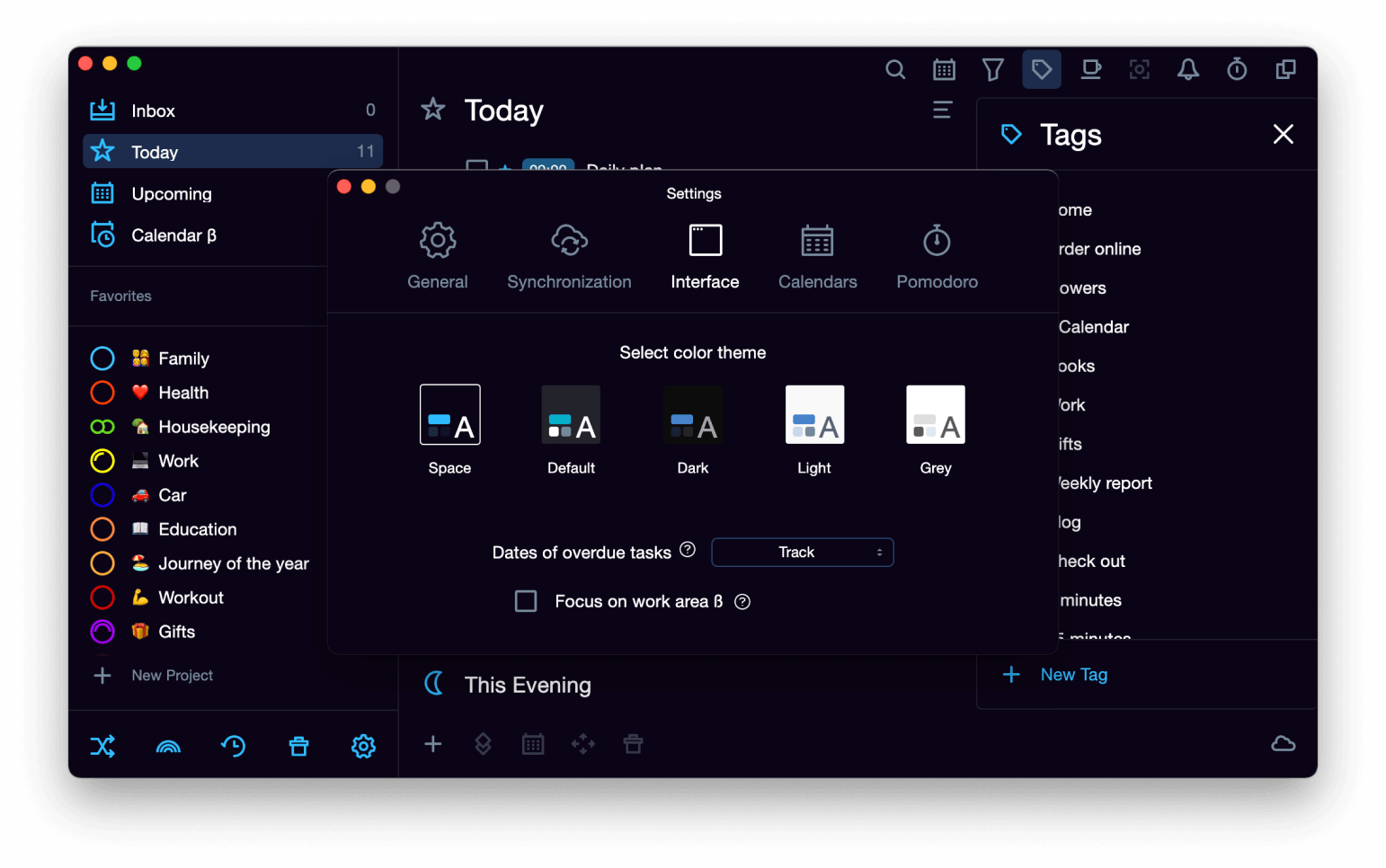The image size is (1386, 868).
Task: Add a new task with plus icon
Action: click(x=433, y=744)
